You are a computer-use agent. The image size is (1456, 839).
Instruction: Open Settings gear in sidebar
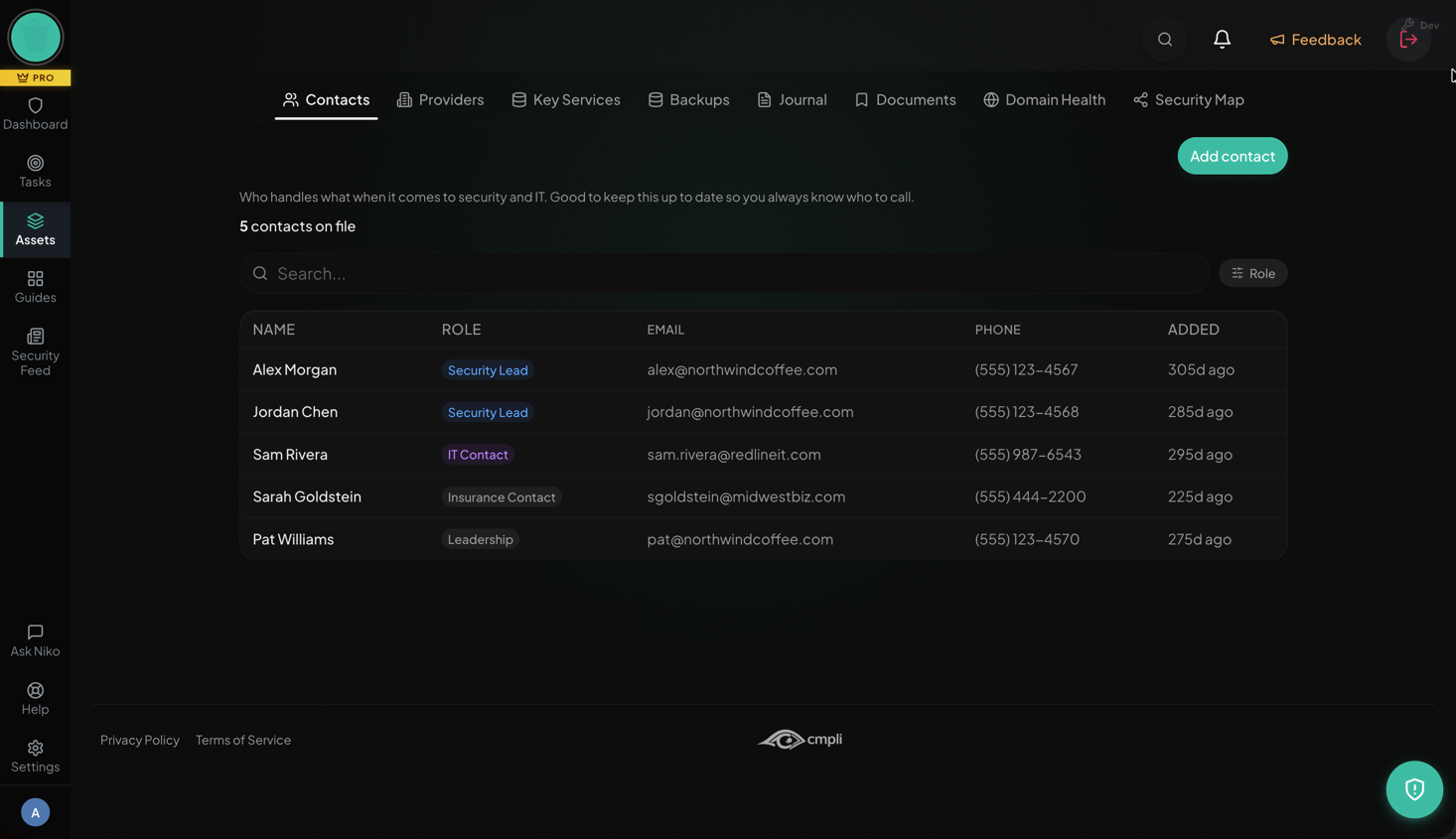pyautogui.click(x=35, y=756)
